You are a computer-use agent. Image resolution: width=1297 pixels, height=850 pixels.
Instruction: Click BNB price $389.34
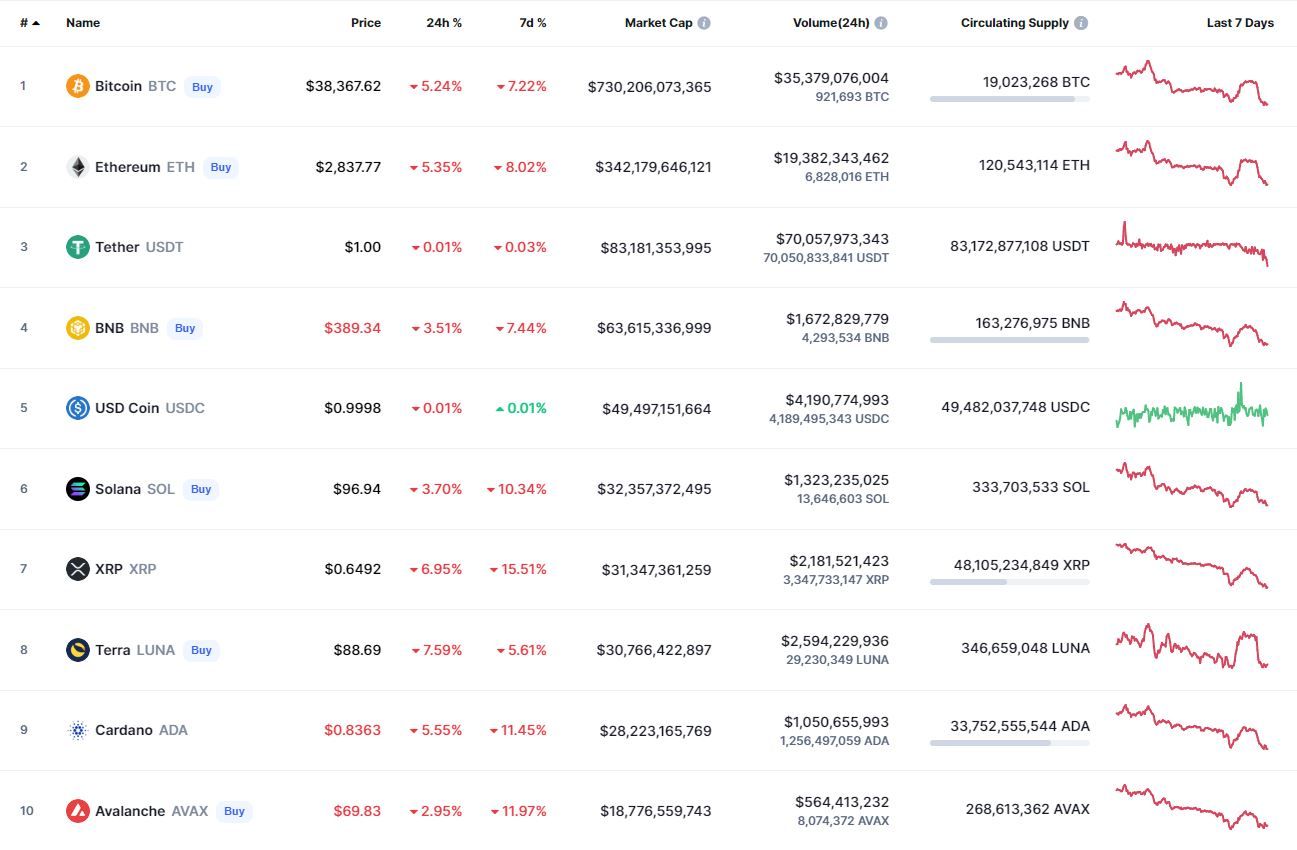coord(352,328)
